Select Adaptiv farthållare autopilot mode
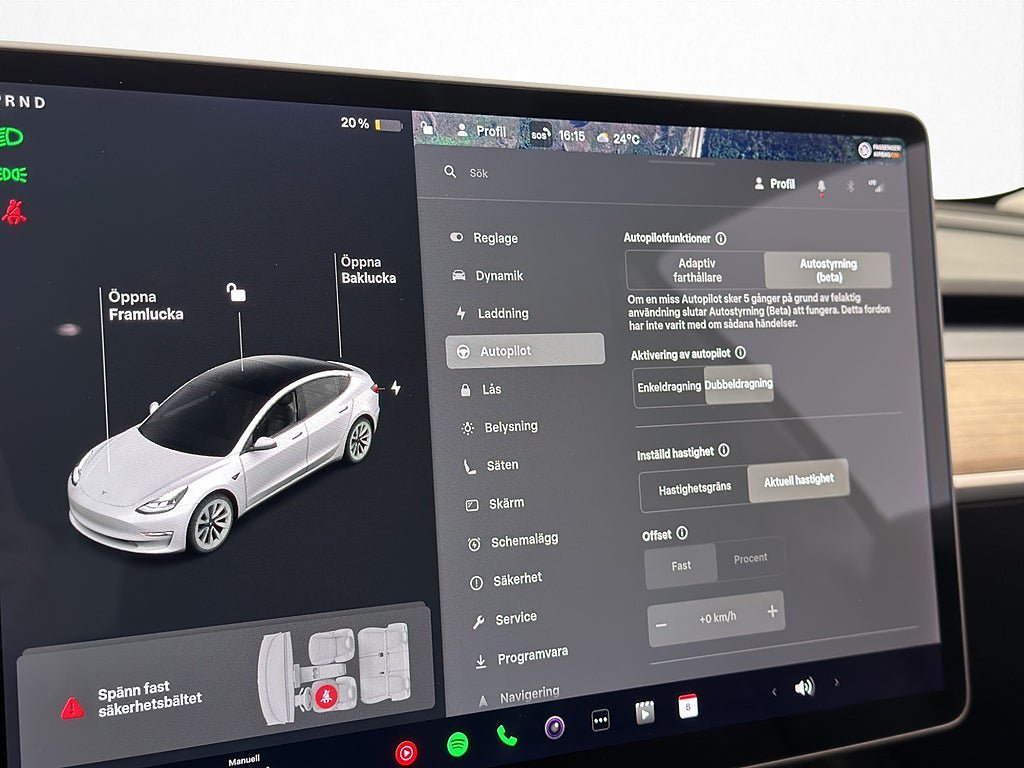 pos(696,270)
